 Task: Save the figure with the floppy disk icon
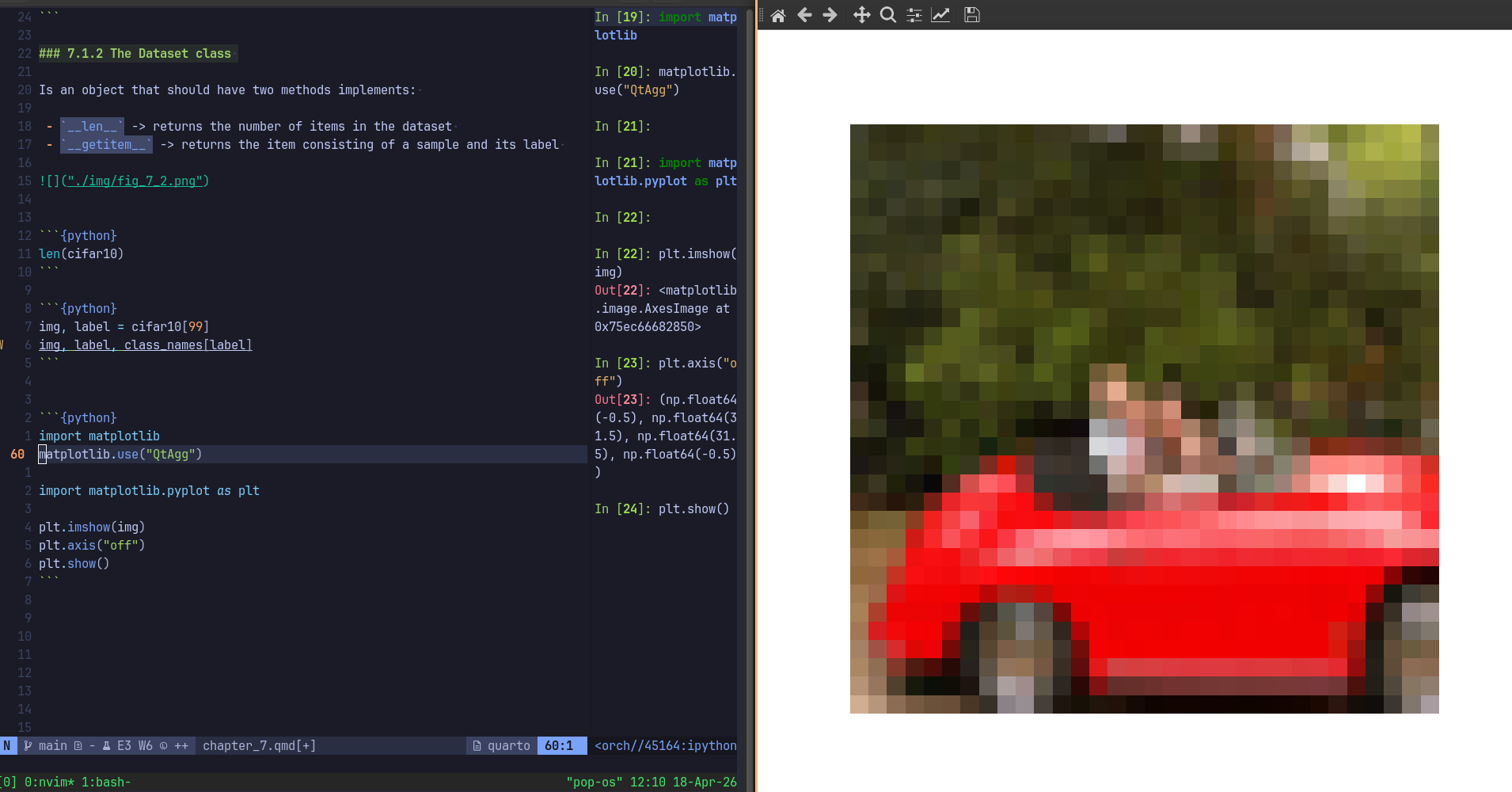click(972, 15)
